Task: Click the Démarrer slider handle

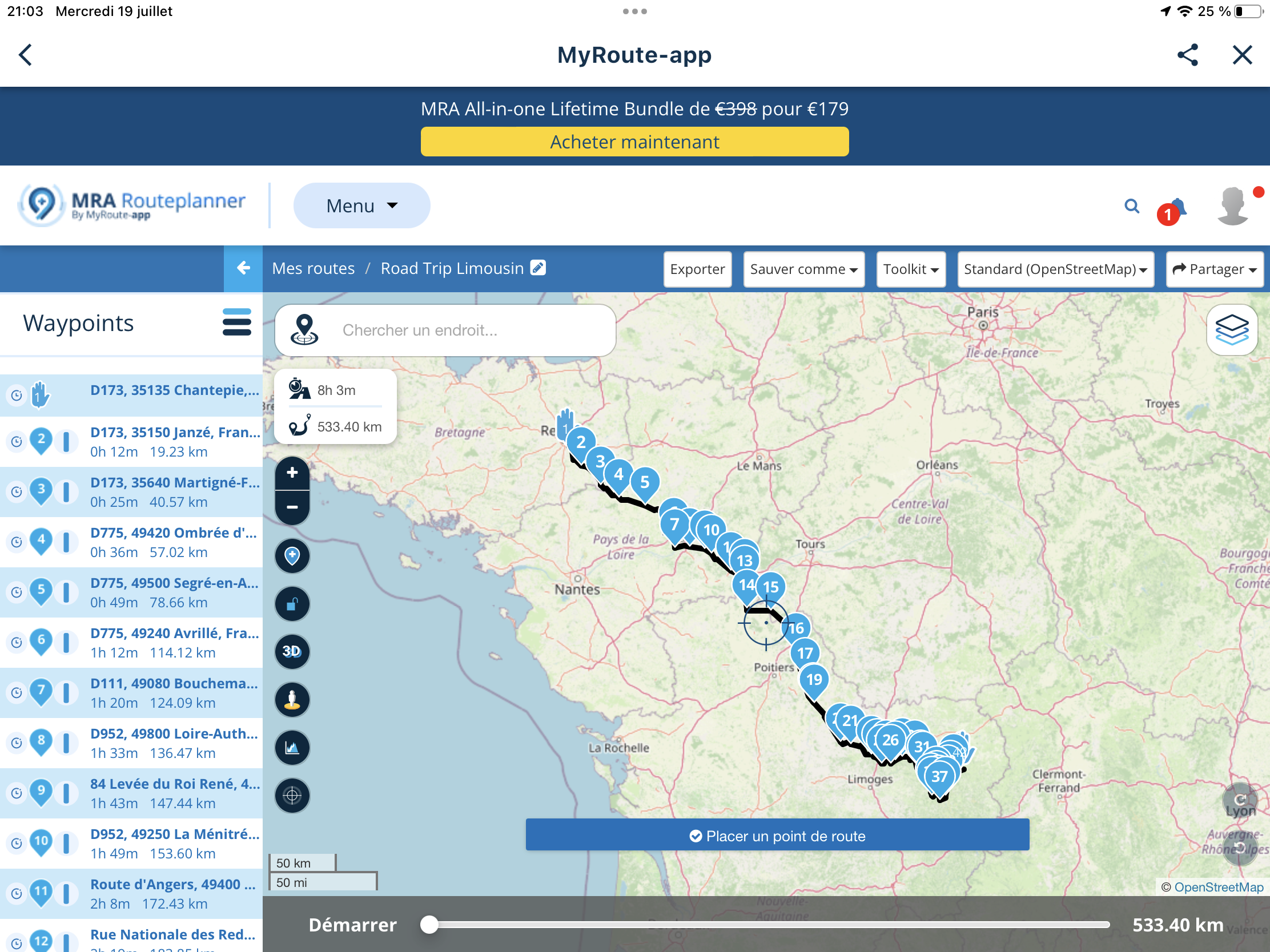Action: tap(429, 925)
